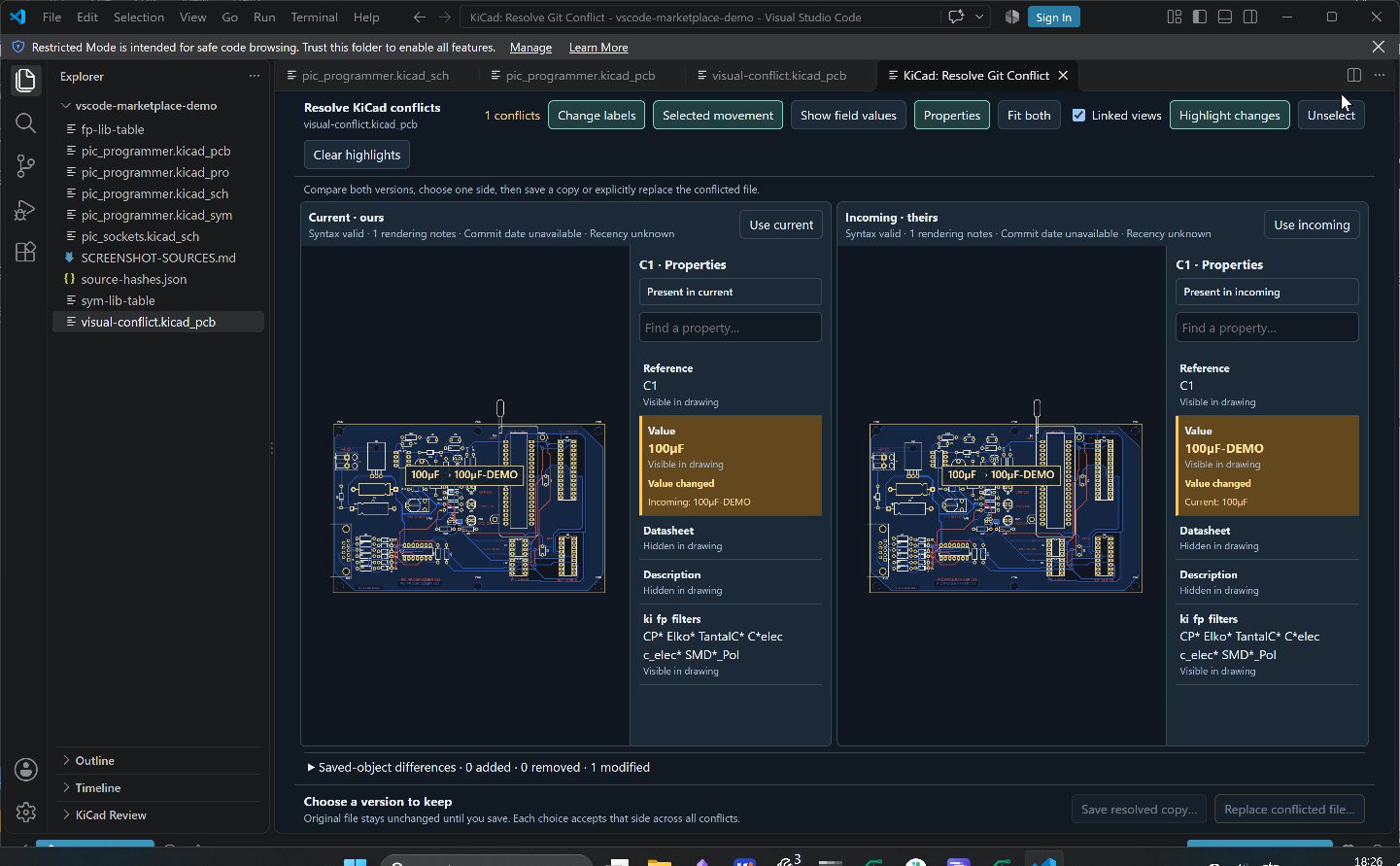Open the Terminal menu

pos(314,17)
